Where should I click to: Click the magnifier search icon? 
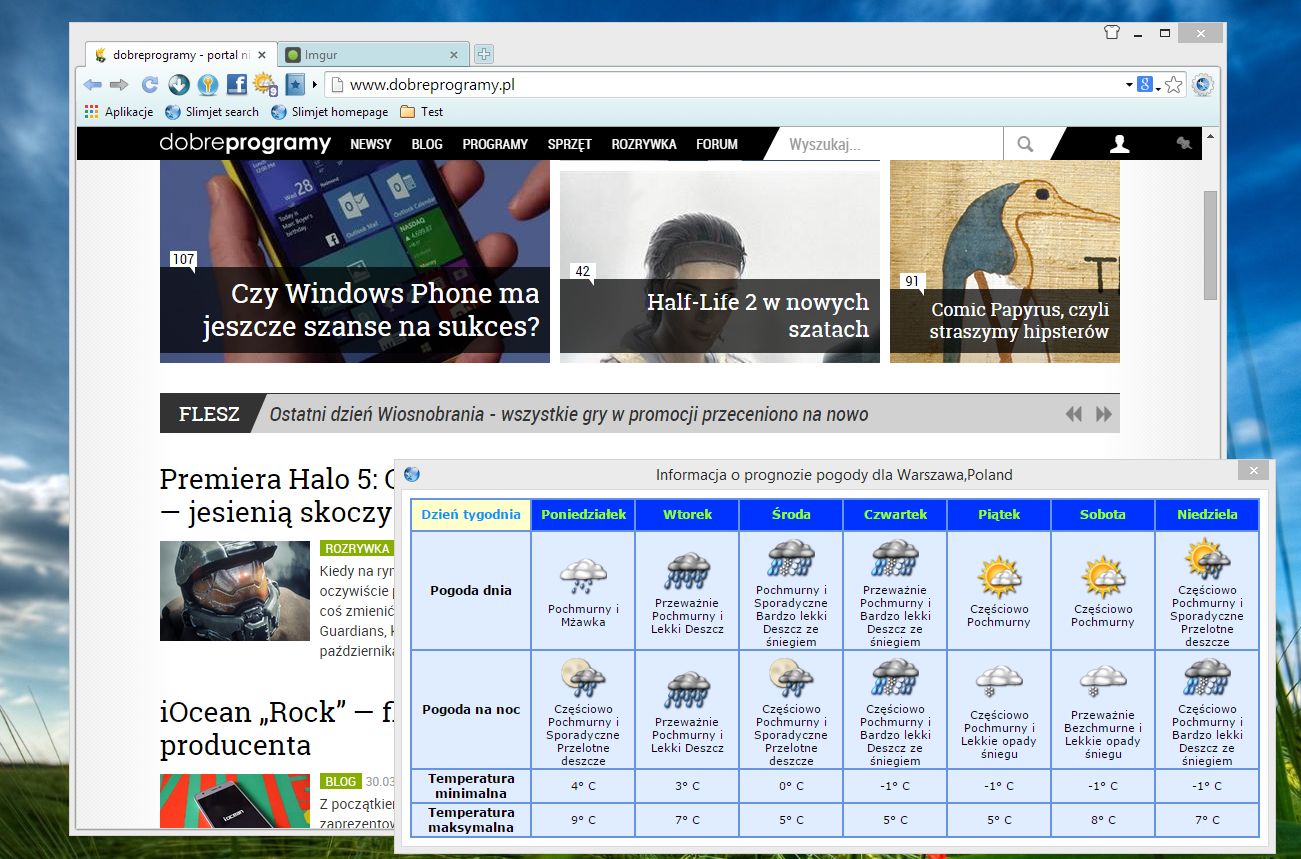click(1025, 144)
